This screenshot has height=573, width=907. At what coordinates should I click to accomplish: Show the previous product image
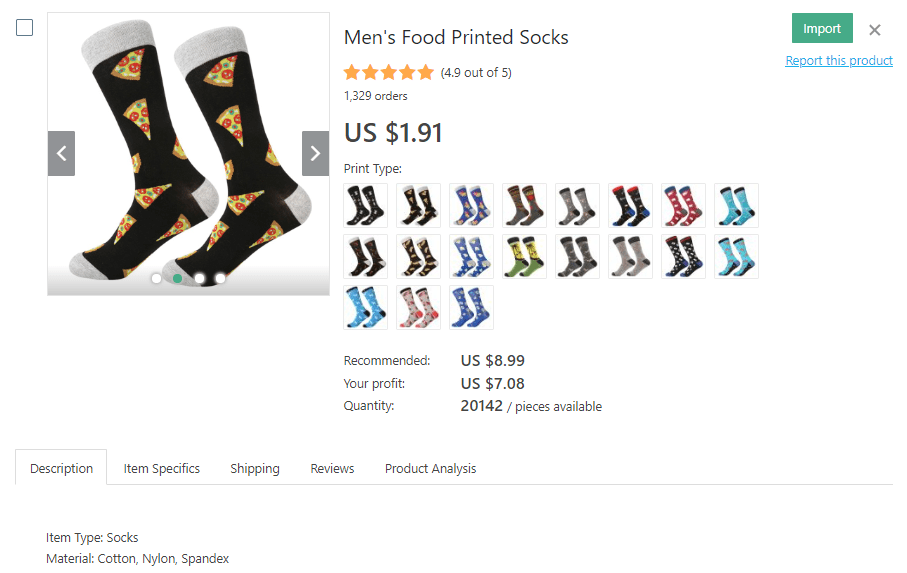coord(61,153)
